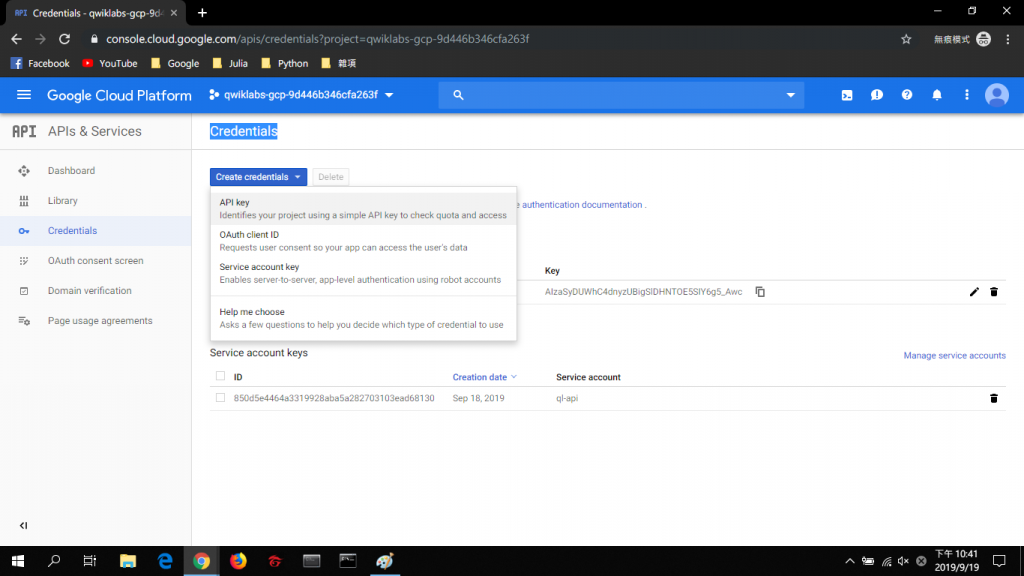This screenshot has height=576, width=1024.
Task: Open Page usage agreements
Action: 95,321
